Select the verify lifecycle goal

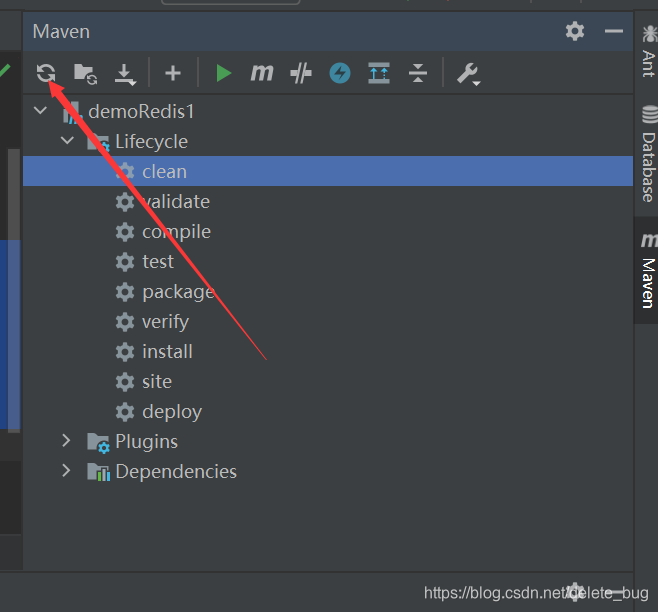(x=328, y=322)
